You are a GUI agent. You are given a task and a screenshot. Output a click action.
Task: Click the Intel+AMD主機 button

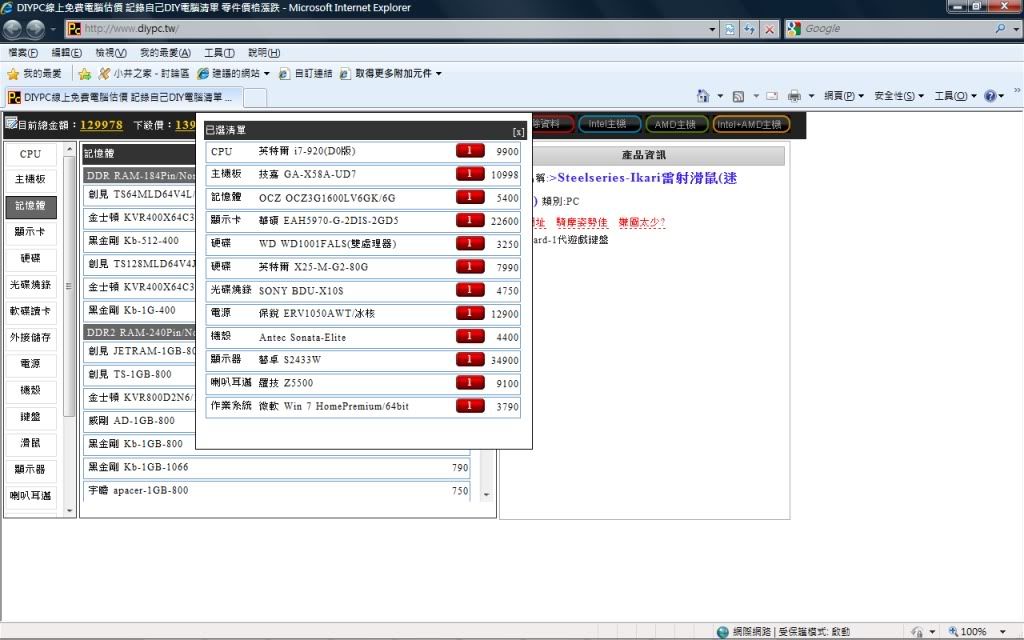750,123
